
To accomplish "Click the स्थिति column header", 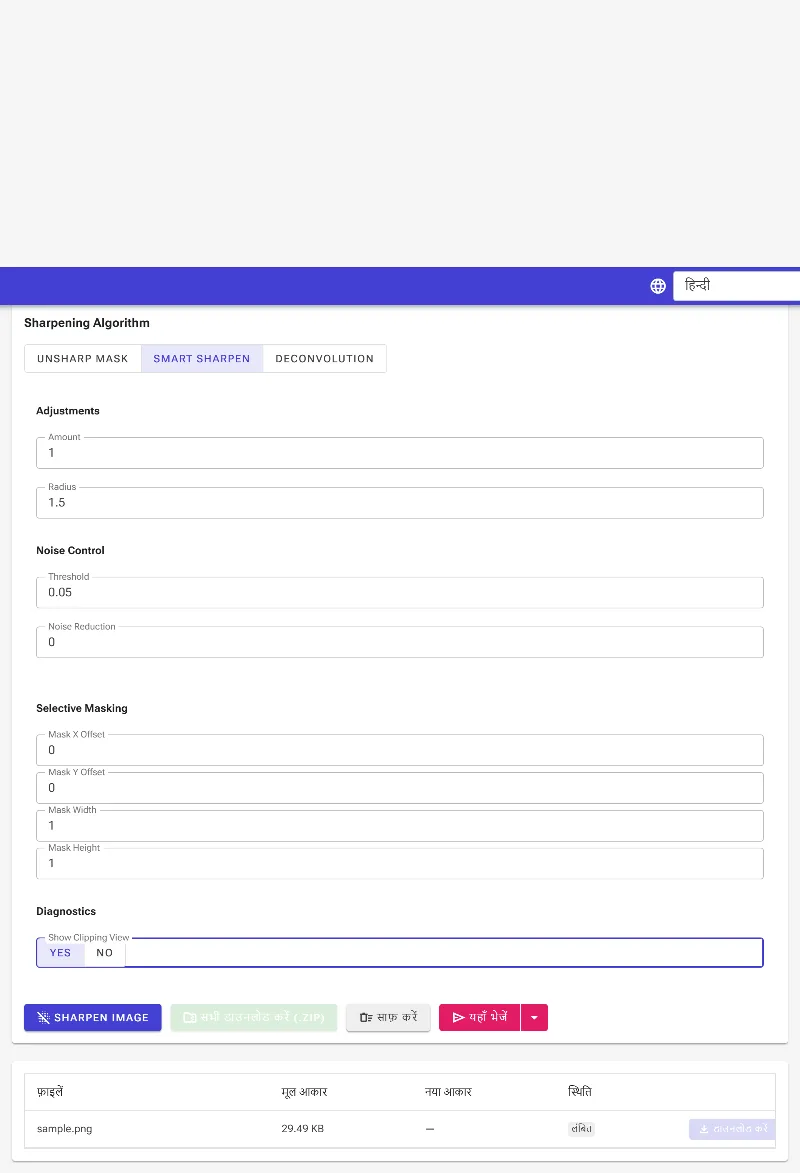I will pyautogui.click(x=580, y=1092).
